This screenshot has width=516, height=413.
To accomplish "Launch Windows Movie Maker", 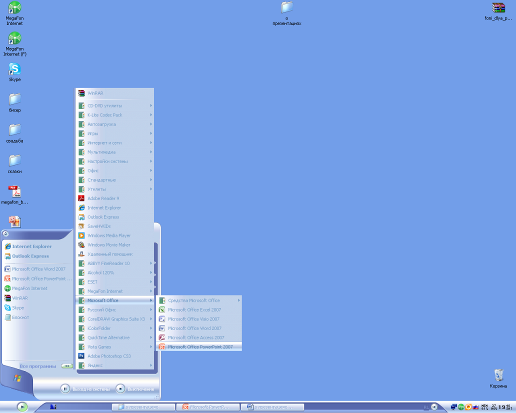I will [115, 245].
